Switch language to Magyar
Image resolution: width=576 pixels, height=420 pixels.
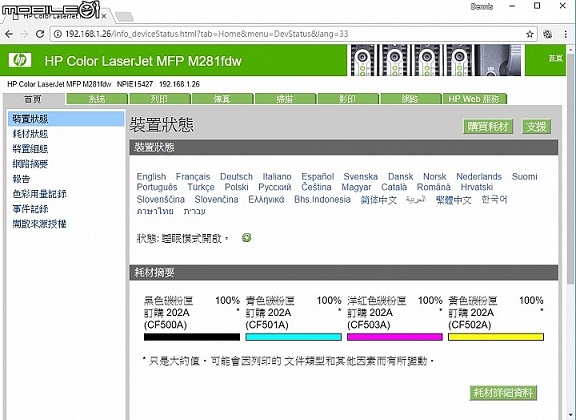[x=356, y=187]
